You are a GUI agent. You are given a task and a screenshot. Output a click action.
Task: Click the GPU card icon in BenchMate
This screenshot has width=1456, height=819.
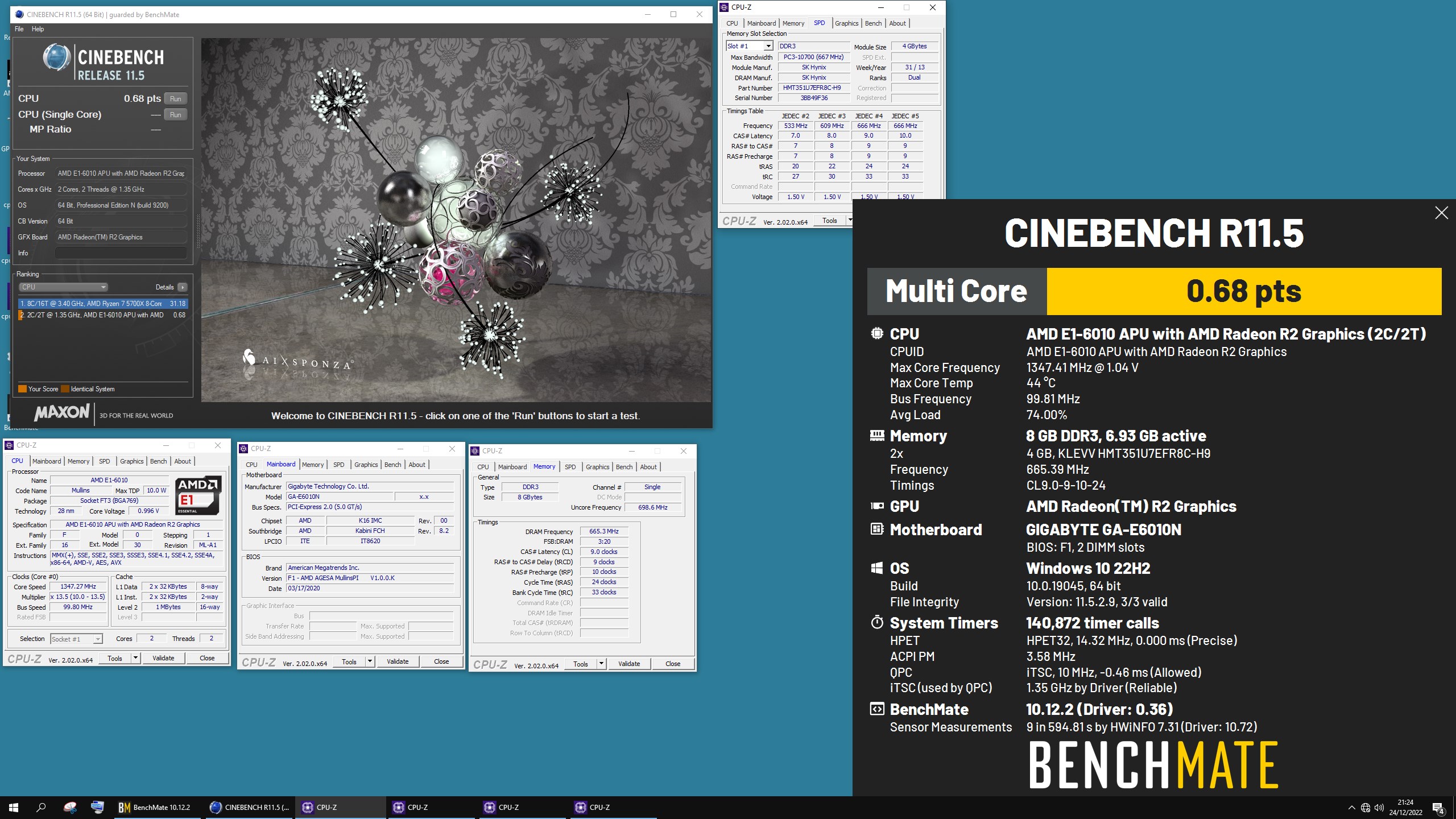[x=877, y=506]
